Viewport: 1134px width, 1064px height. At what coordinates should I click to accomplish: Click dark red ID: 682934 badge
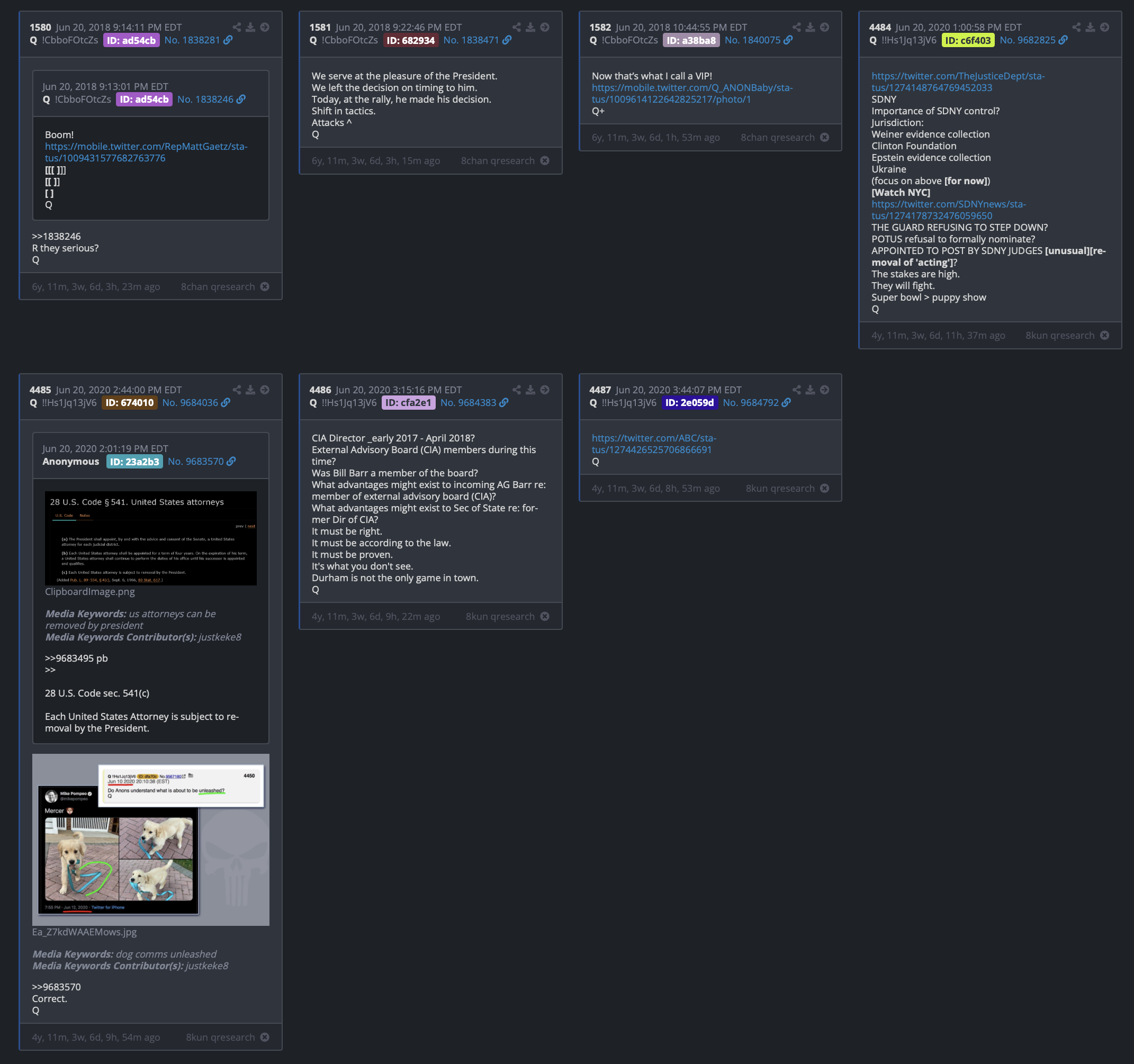411,41
